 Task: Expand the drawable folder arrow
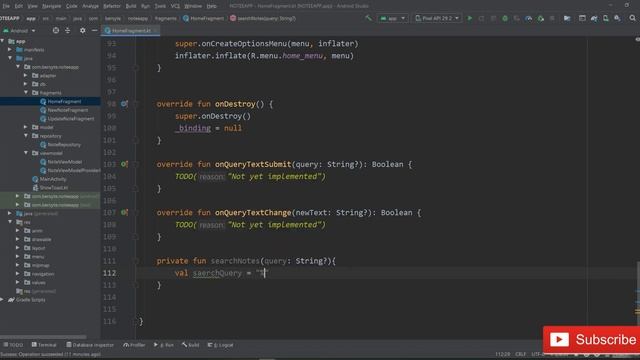[18, 239]
